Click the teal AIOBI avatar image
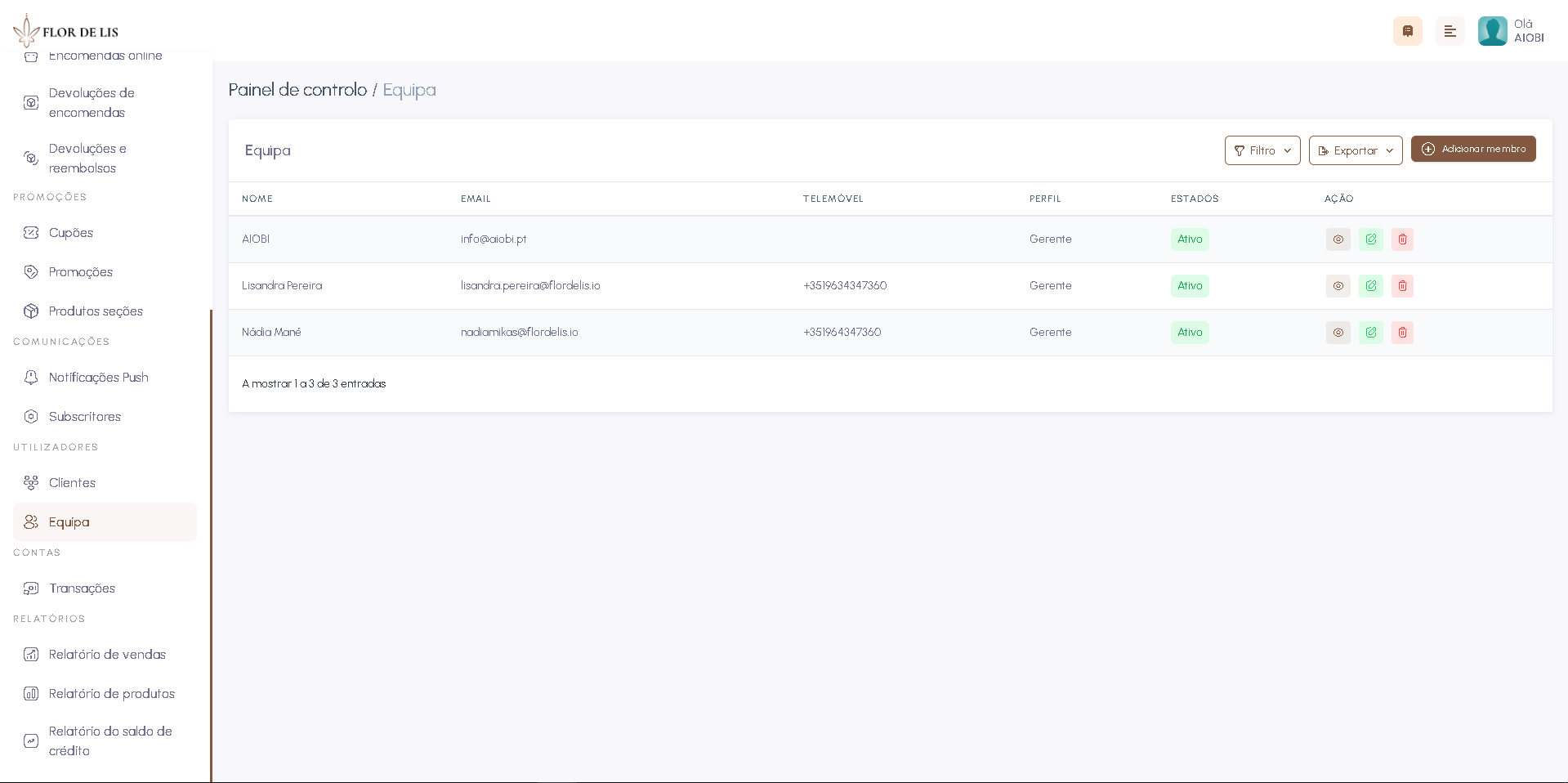 (x=1492, y=30)
